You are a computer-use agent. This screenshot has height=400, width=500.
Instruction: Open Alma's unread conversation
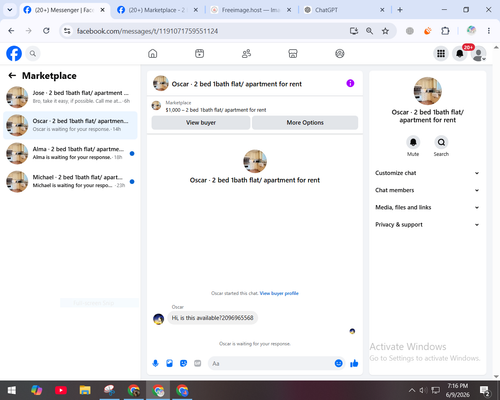(70, 153)
